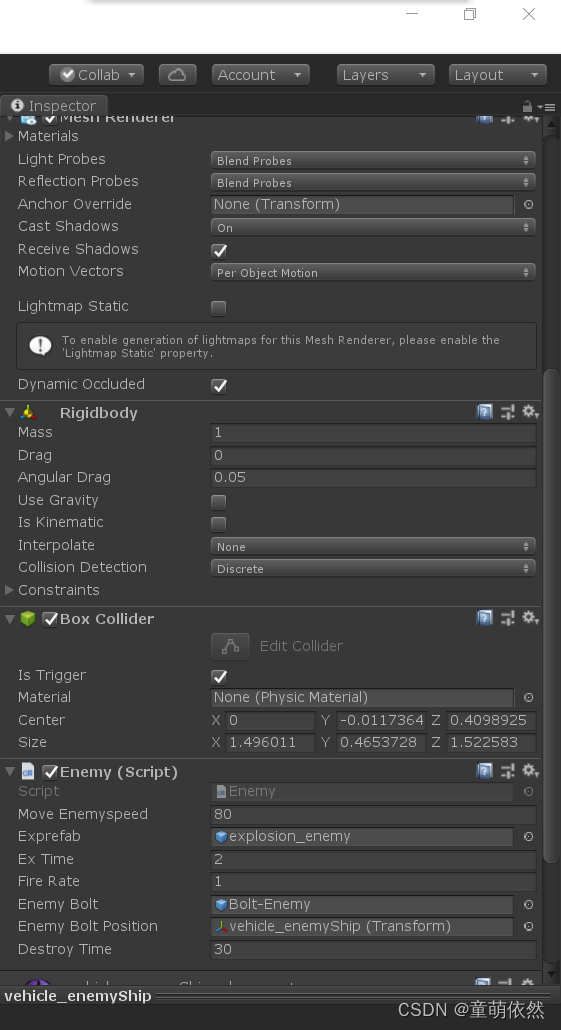Open the Cast Shadows dropdown
The height and width of the screenshot is (1030, 561).
coord(373,227)
